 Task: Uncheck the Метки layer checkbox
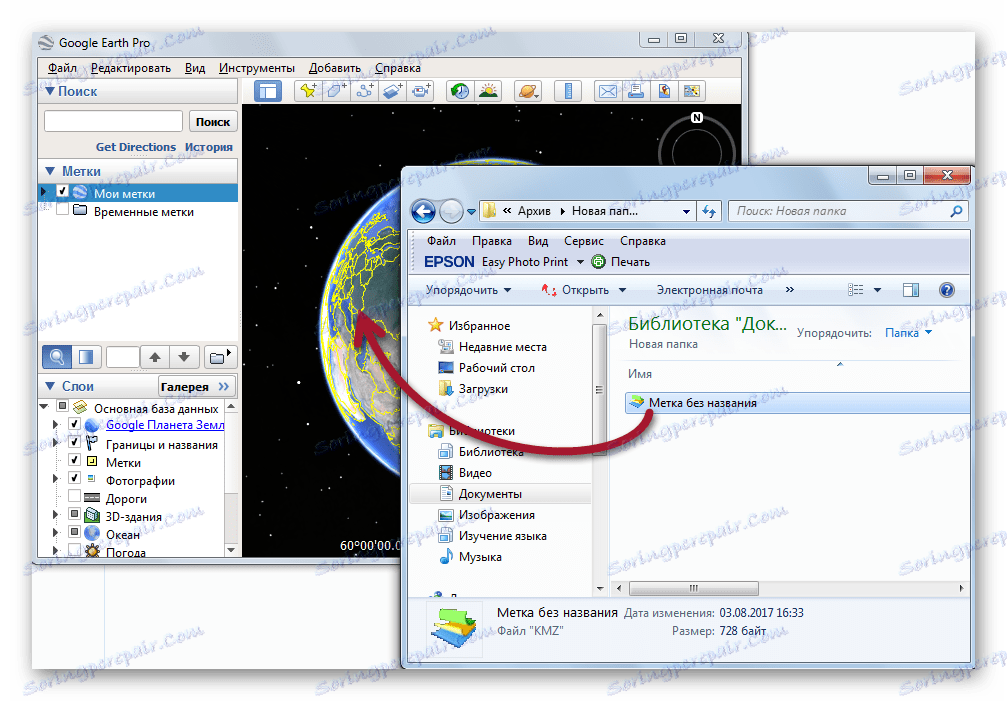tap(74, 460)
